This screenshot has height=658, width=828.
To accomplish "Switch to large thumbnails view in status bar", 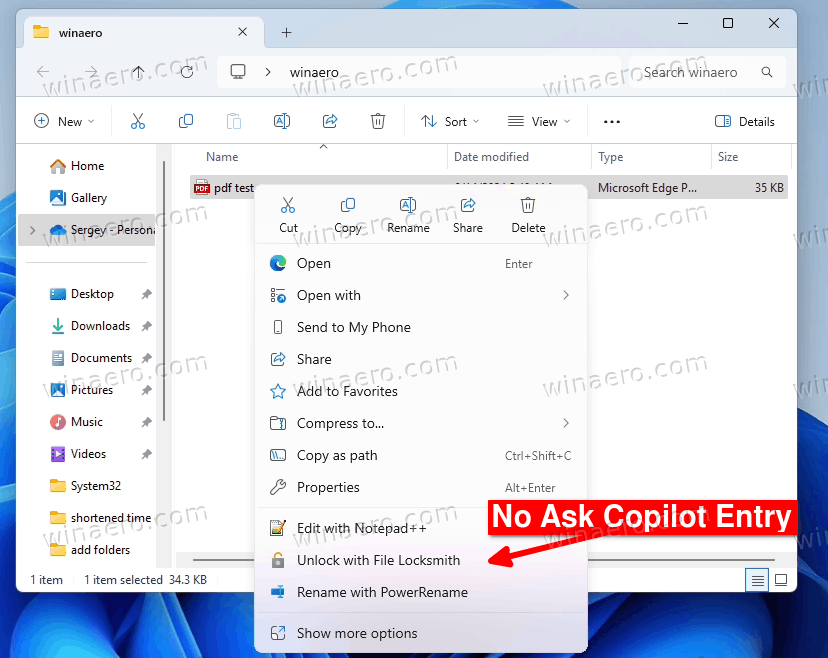I will [x=781, y=580].
